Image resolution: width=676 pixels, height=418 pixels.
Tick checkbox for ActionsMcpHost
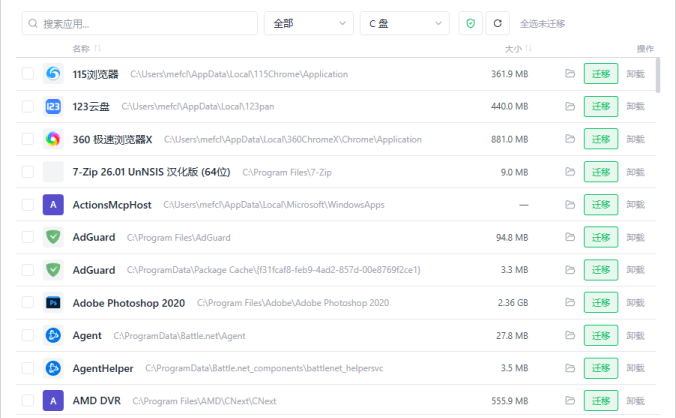point(28,205)
